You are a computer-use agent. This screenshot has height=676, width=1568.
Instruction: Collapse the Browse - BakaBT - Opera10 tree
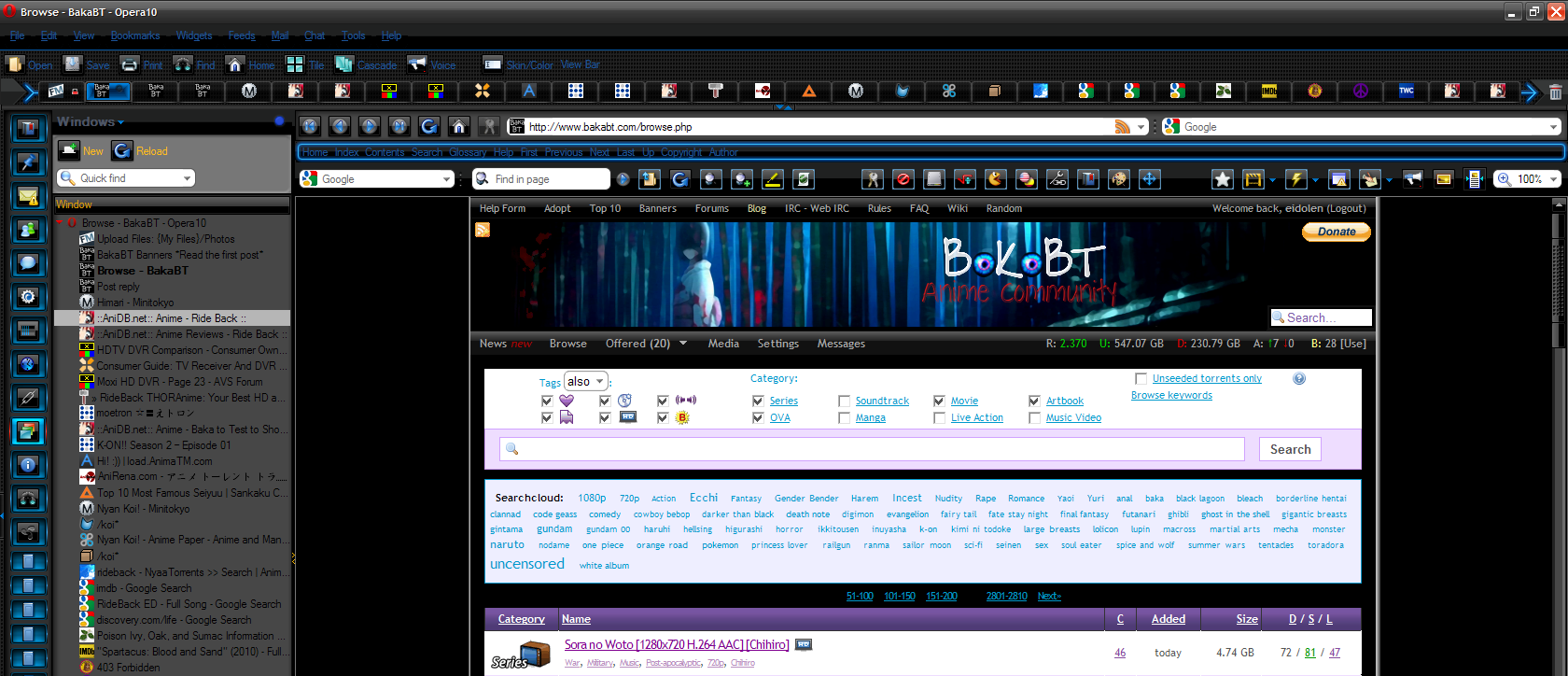point(60,222)
